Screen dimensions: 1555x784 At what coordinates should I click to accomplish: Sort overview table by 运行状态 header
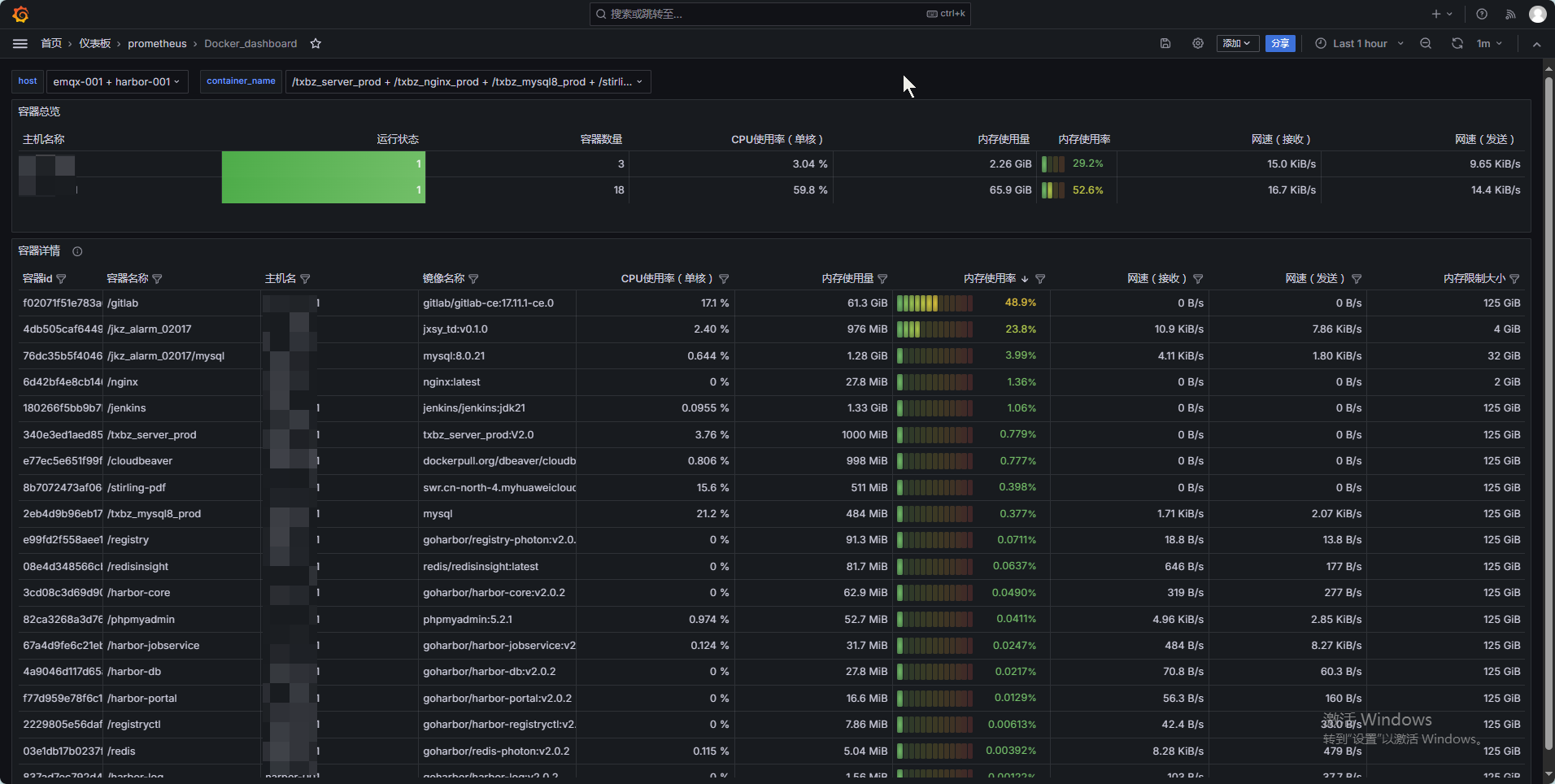398,140
